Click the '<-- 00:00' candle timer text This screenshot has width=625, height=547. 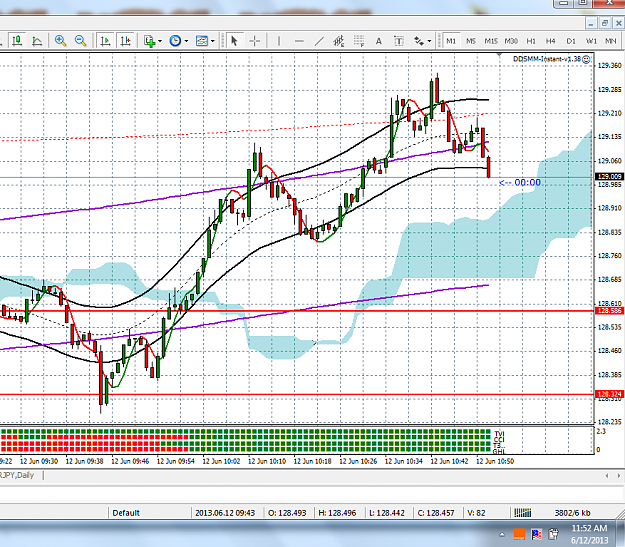[x=520, y=183]
